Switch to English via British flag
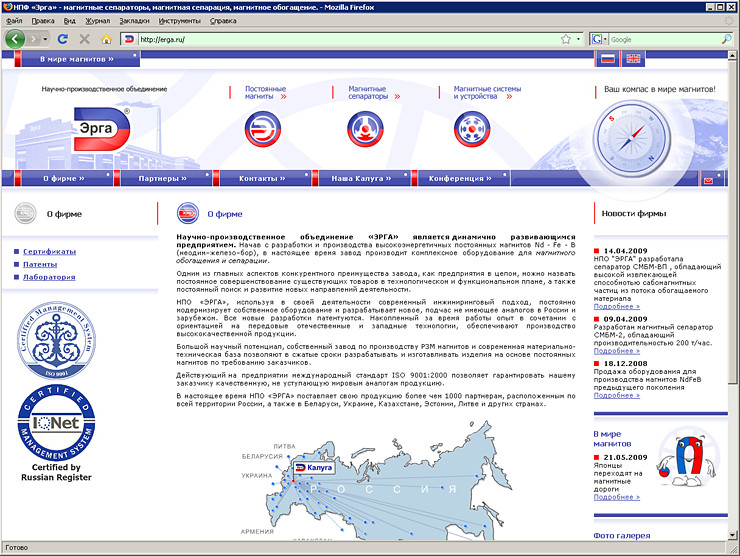Viewport: 740px width, 556px height. click(633, 59)
